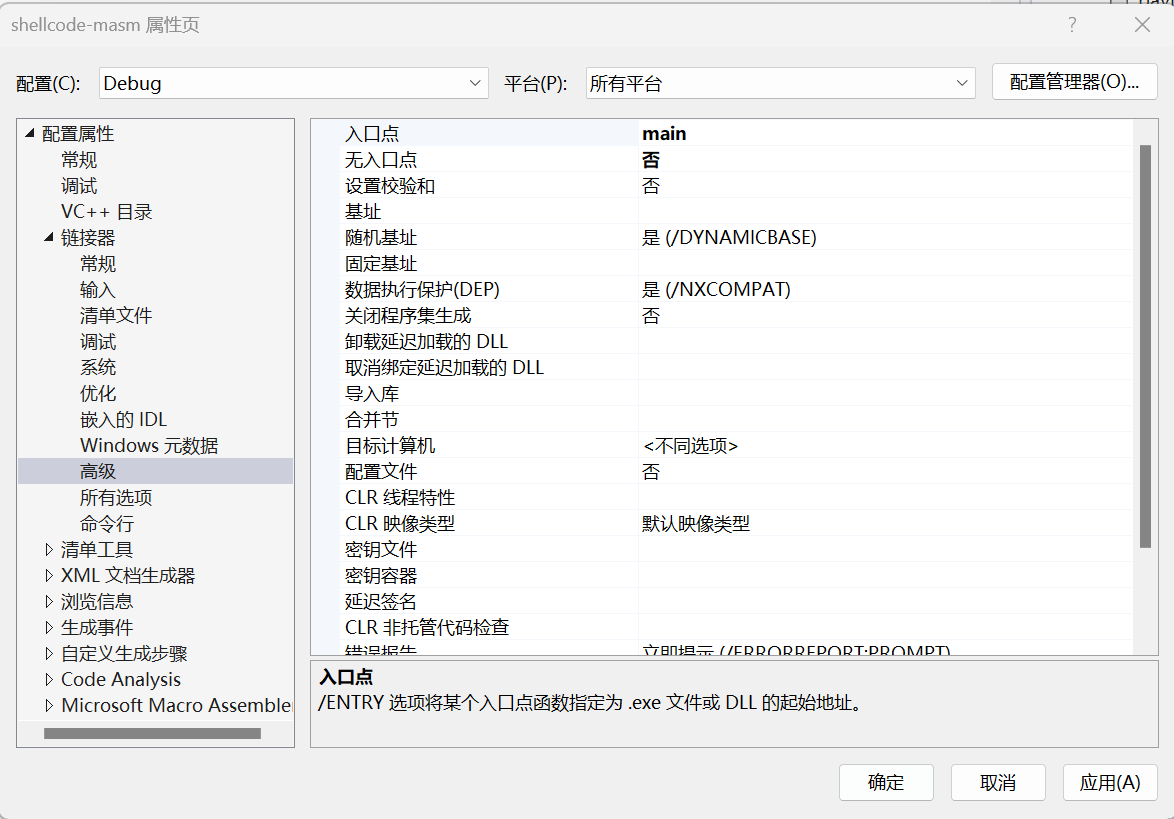Expand the Code Analysis node
The width and height of the screenshot is (1174, 819).
coord(49,680)
